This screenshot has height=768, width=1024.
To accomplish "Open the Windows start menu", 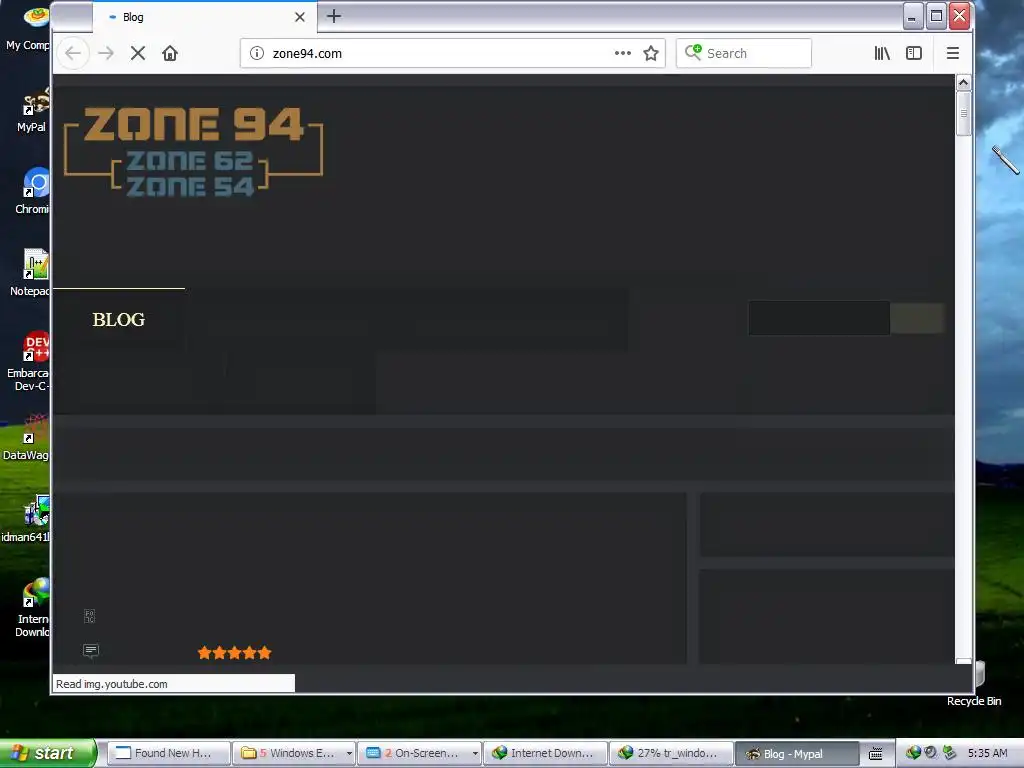I will tap(48, 753).
